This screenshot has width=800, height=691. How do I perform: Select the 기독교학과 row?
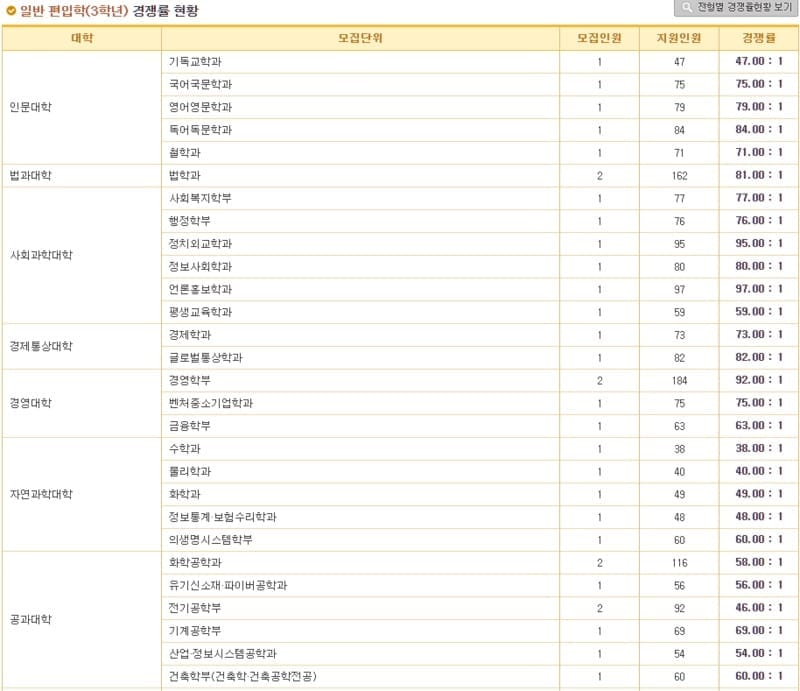coord(480,62)
